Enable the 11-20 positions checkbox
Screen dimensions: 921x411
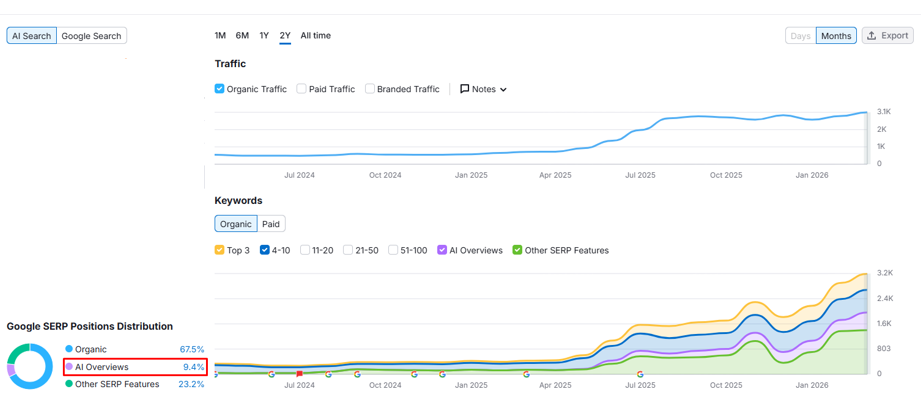click(x=305, y=250)
